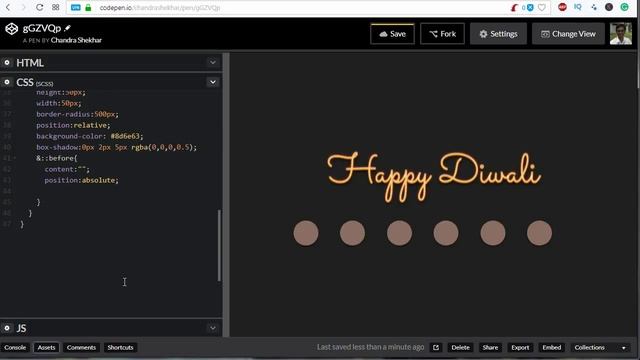
Task: Open the CSS panel dropdown menu
Action: tap(213, 82)
